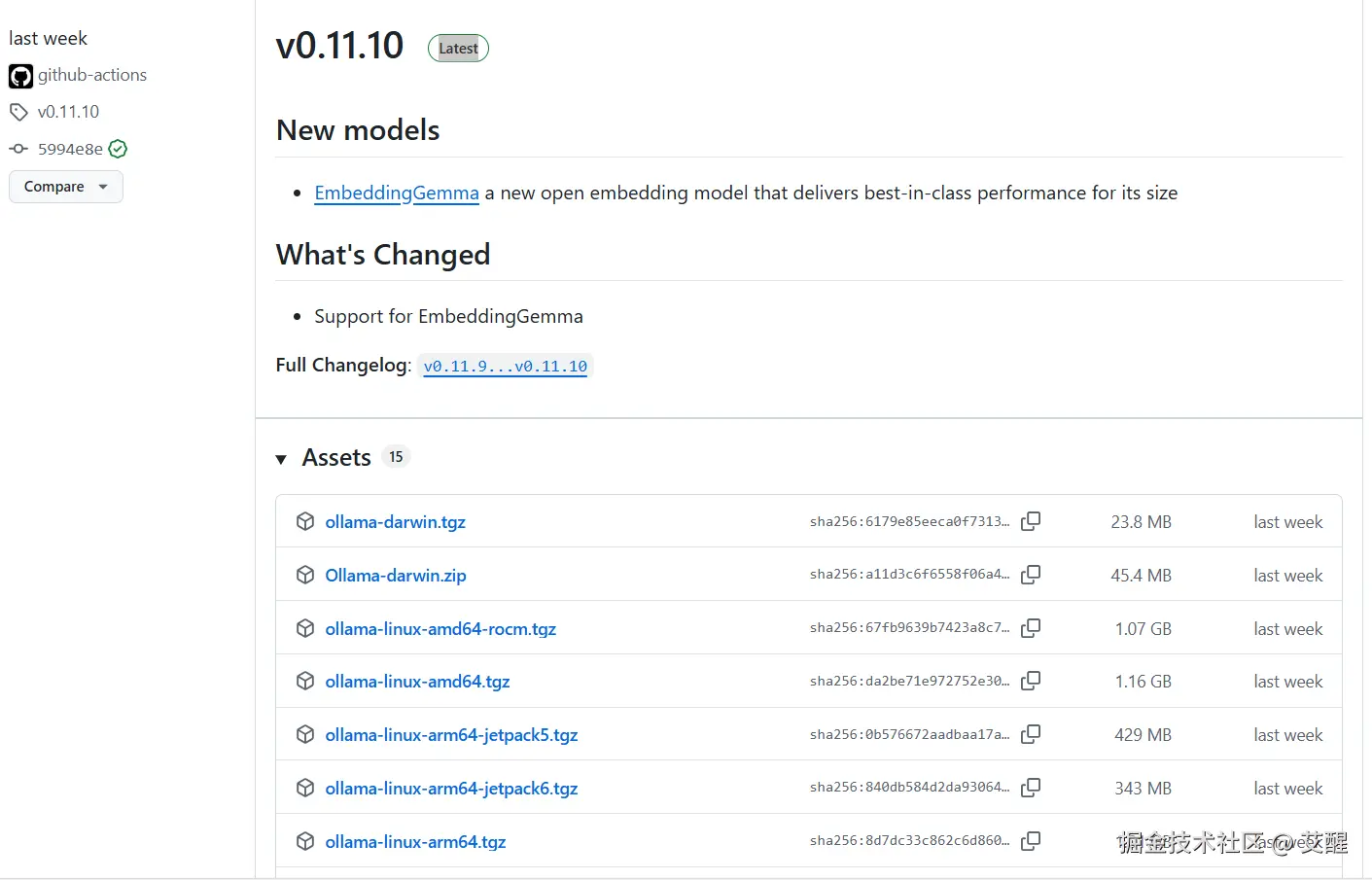Viewport: 1372px width, 880px height.
Task: Click the sha256:0b576672aadbaa17a hash text
Action: tap(909, 734)
